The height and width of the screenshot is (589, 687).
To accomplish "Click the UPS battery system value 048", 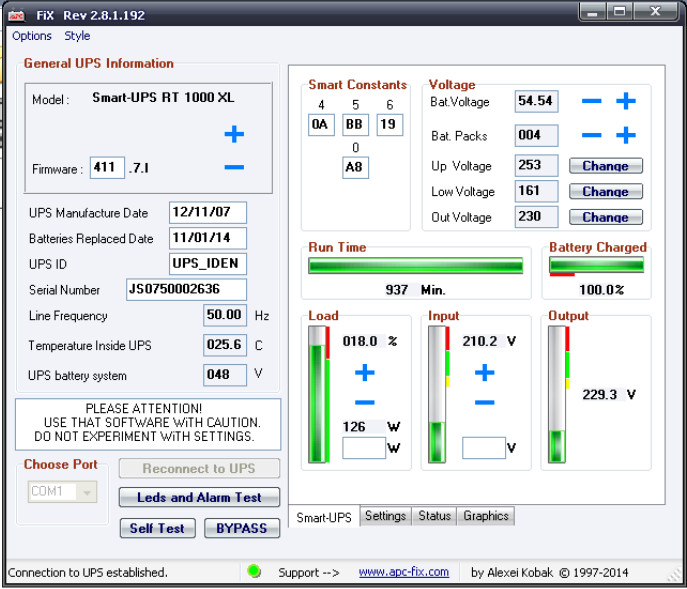I will (x=225, y=375).
